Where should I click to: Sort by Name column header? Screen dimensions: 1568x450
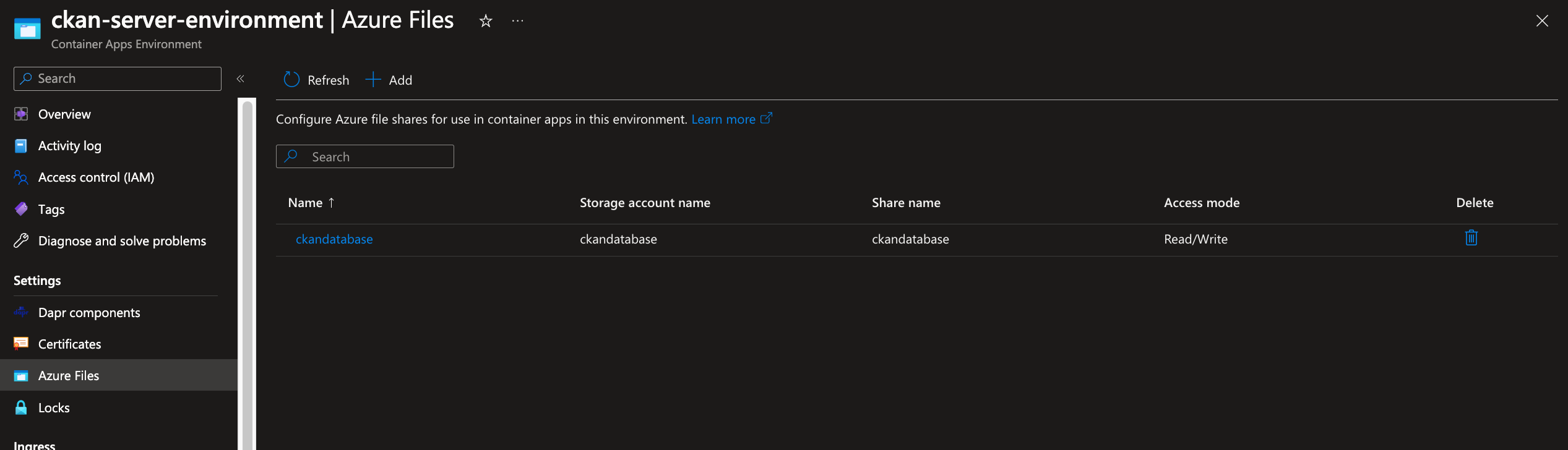(x=306, y=203)
